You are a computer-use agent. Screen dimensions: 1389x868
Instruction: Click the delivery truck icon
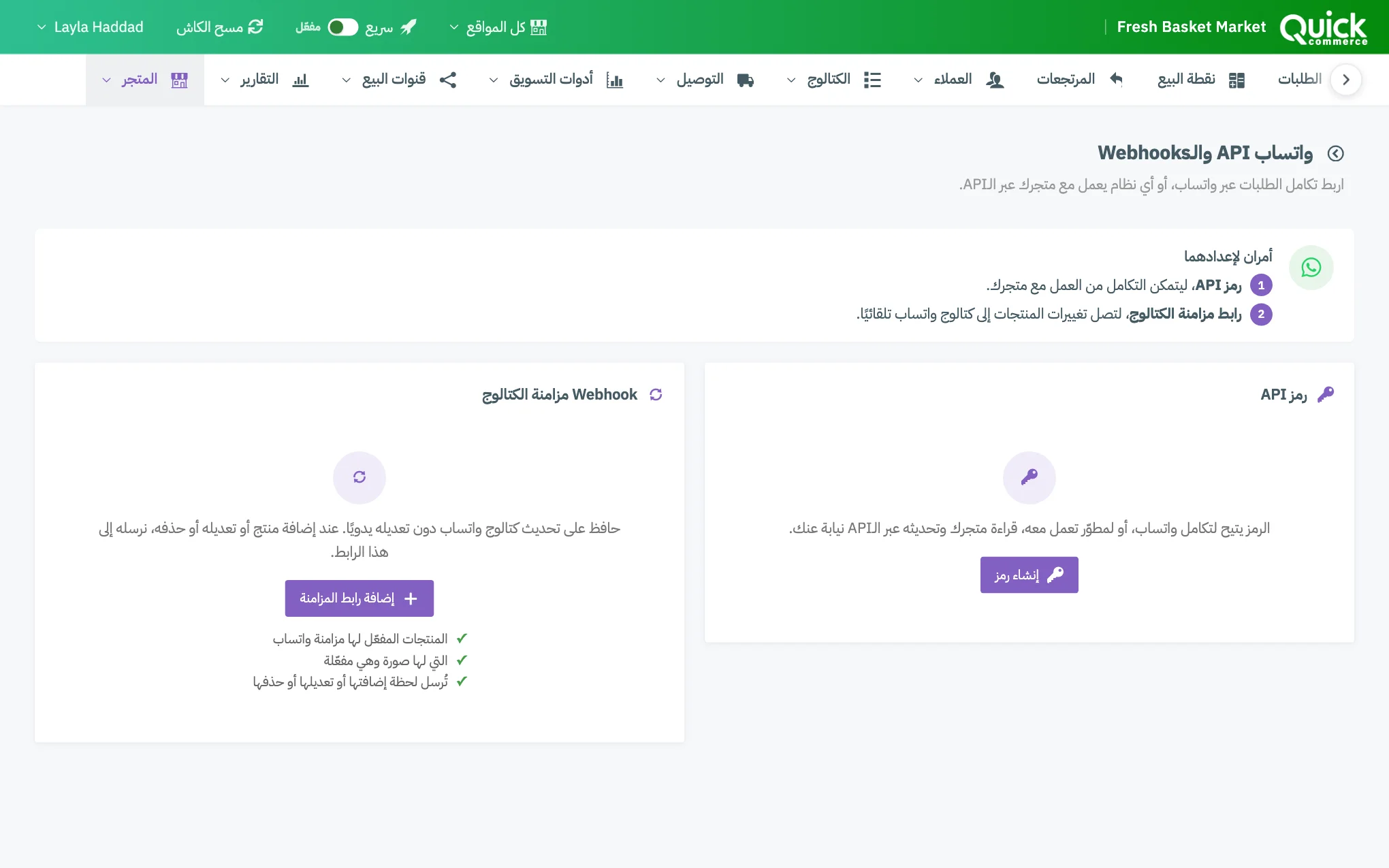click(x=746, y=80)
